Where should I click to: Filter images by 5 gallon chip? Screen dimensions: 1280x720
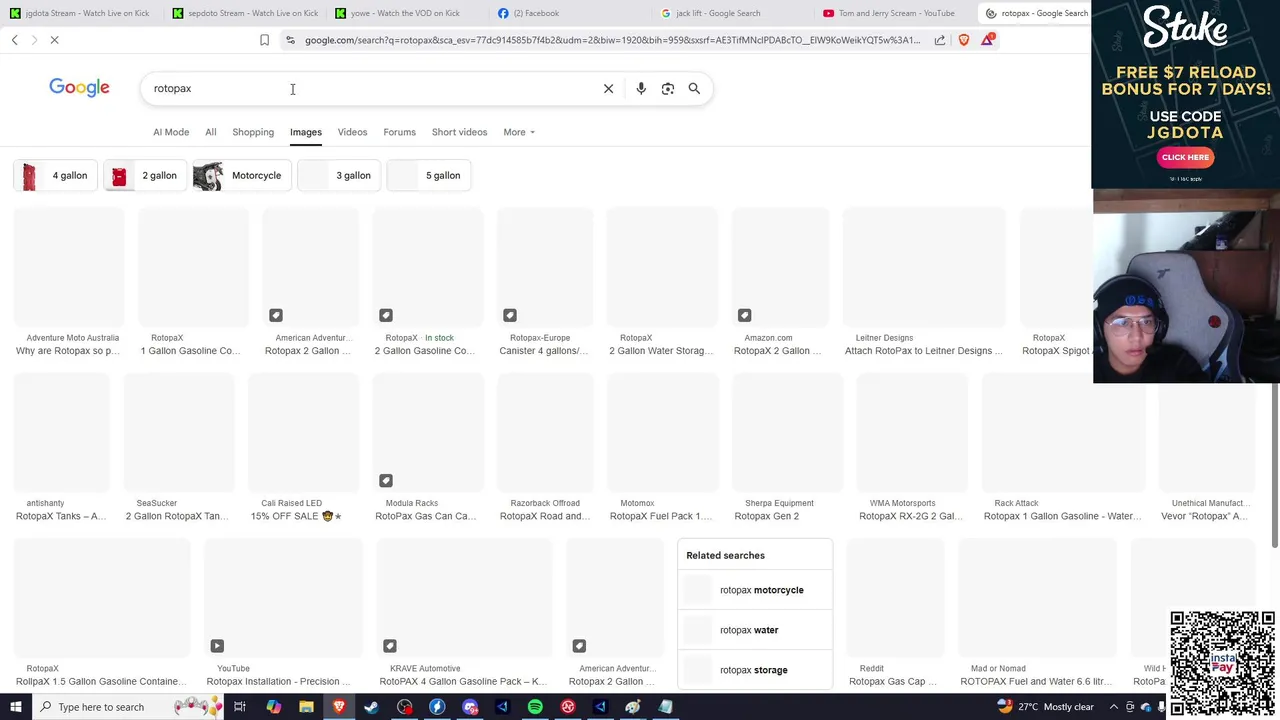pyautogui.click(x=429, y=175)
